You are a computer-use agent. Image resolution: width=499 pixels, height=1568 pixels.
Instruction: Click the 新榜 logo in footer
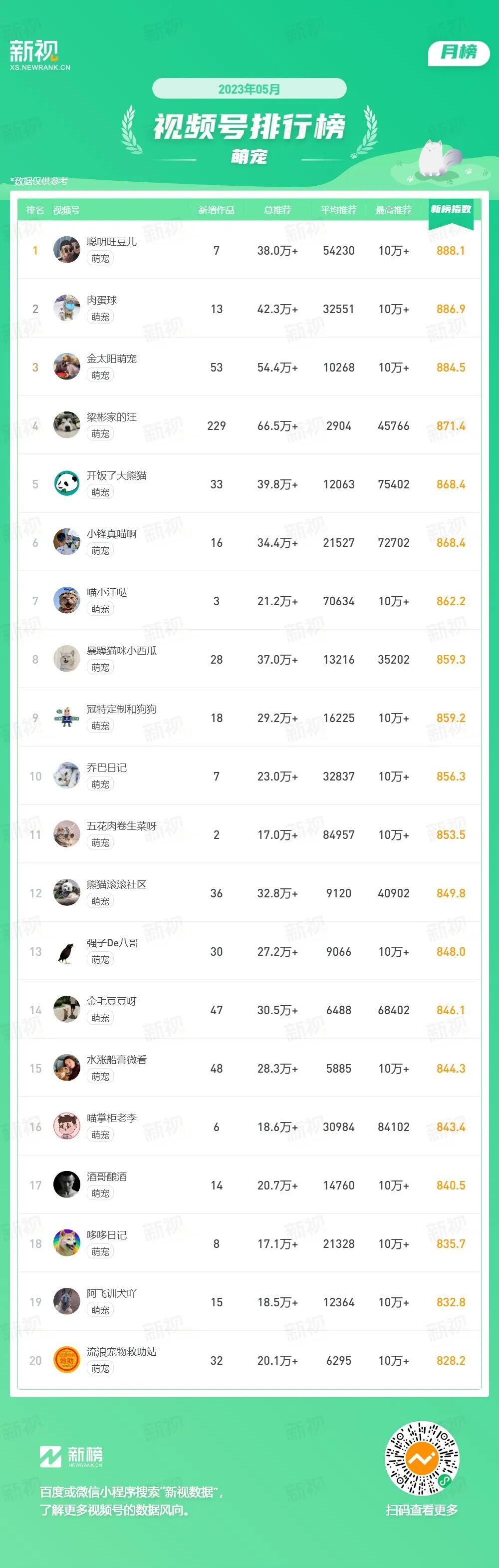click(71, 1457)
